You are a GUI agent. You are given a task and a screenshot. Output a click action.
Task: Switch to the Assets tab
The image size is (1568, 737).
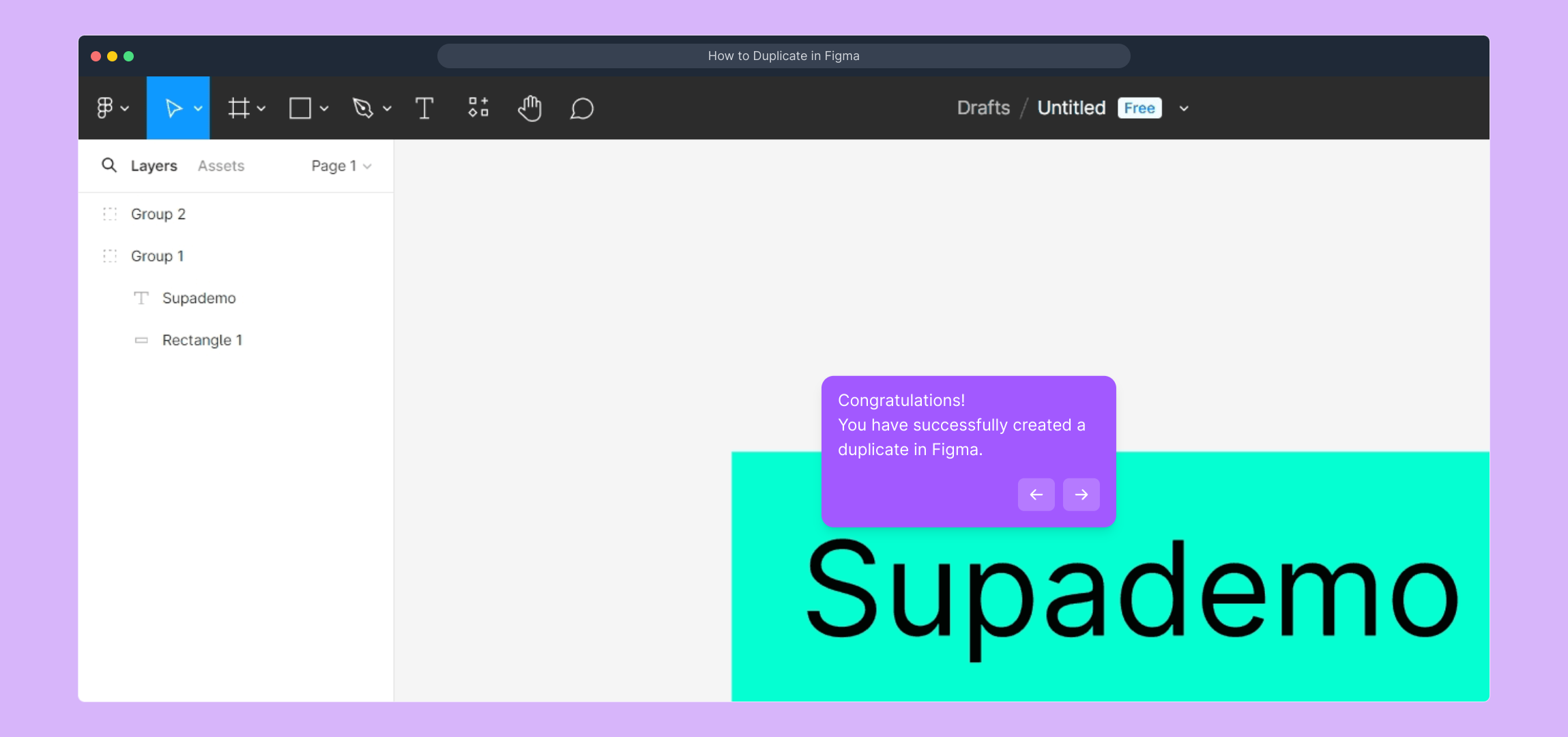pos(221,166)
